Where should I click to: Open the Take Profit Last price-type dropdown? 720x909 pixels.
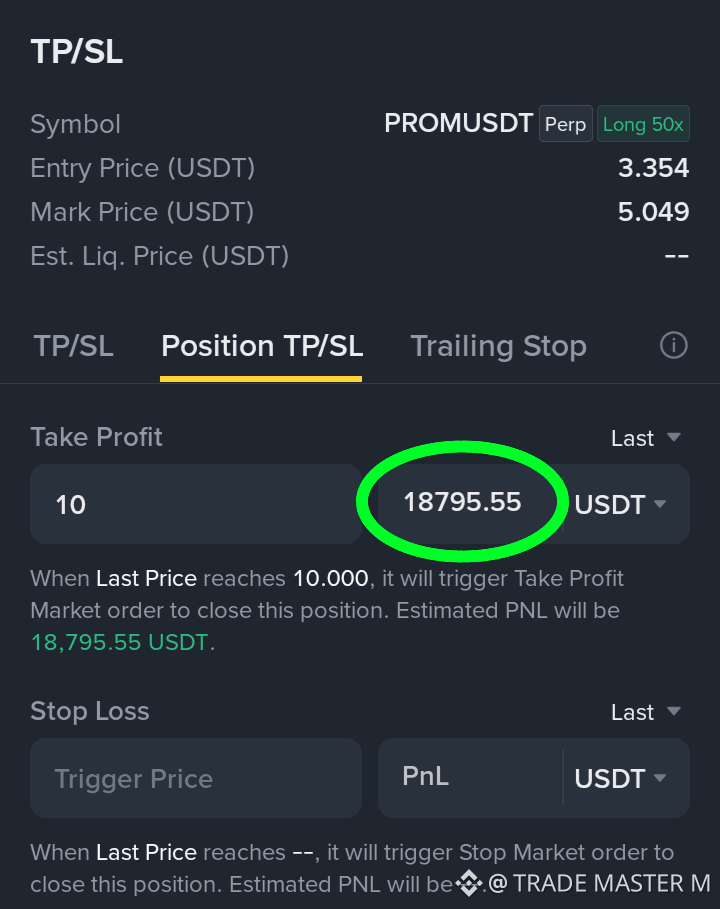[x=646, y=438]
